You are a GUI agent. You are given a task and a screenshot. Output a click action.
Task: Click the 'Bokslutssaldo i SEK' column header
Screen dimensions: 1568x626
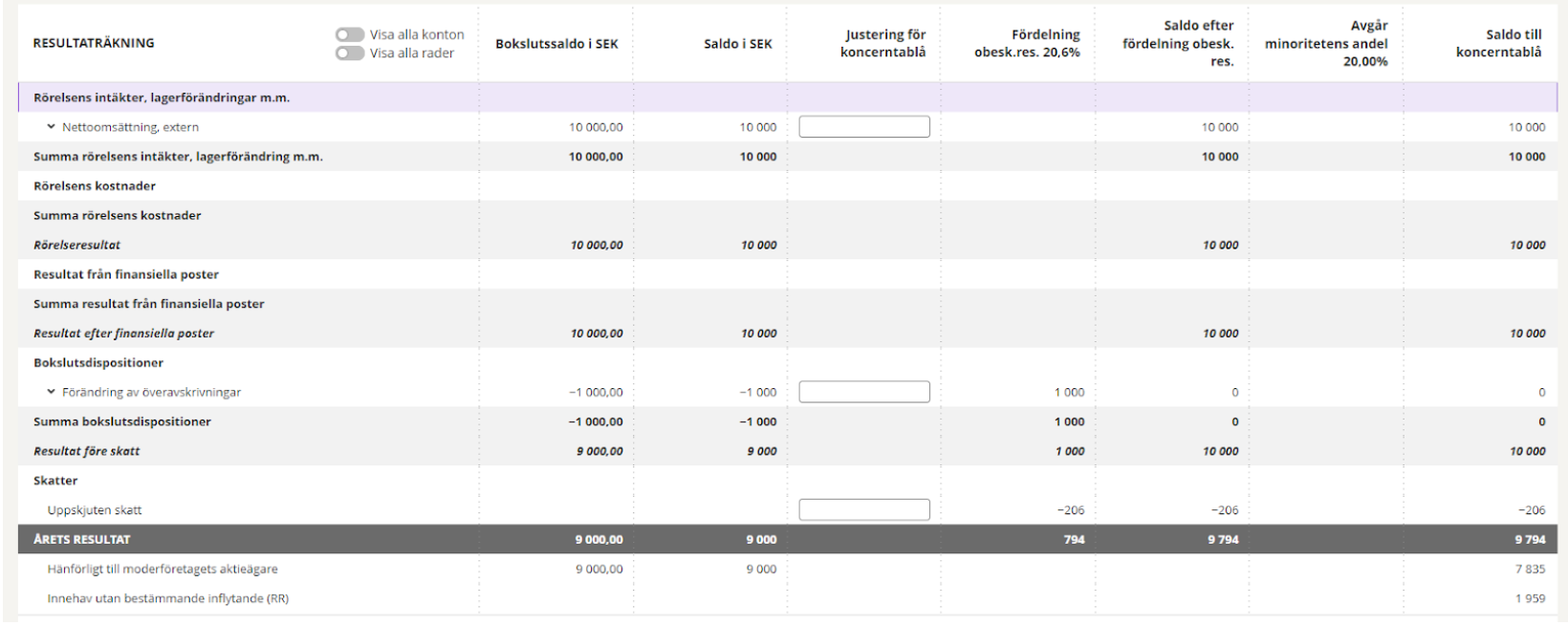coord(556,44)
